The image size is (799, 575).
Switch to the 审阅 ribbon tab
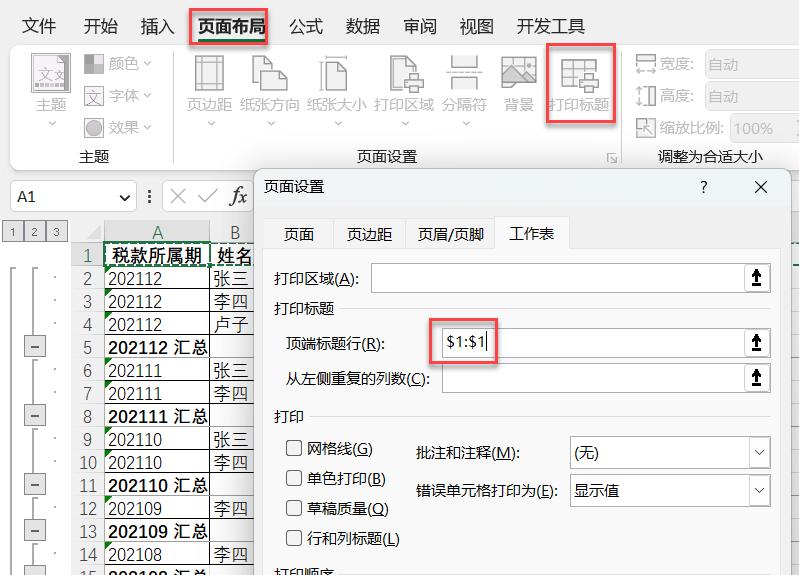pyautogui.click(x=420, y=26)
